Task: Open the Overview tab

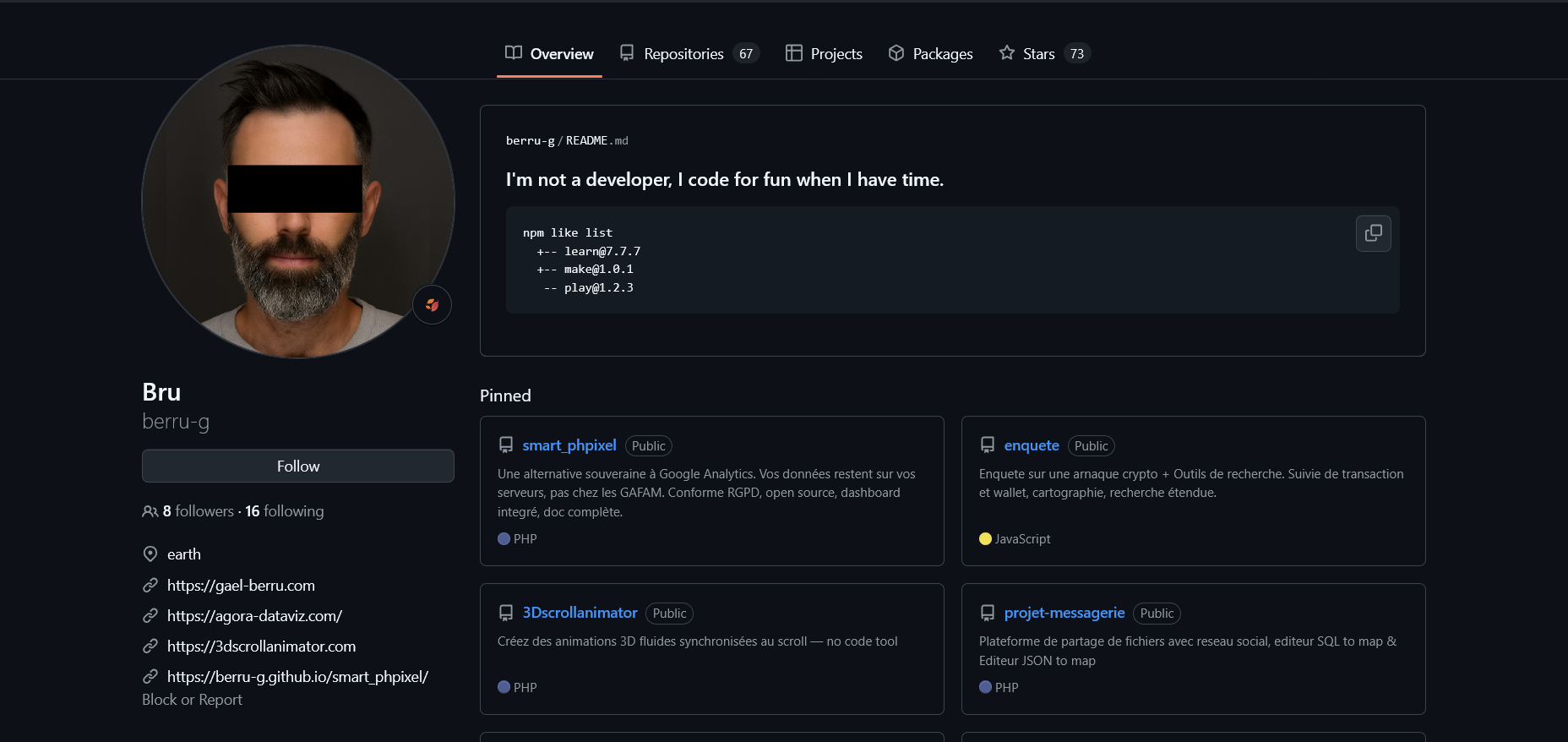Action: 549,53
